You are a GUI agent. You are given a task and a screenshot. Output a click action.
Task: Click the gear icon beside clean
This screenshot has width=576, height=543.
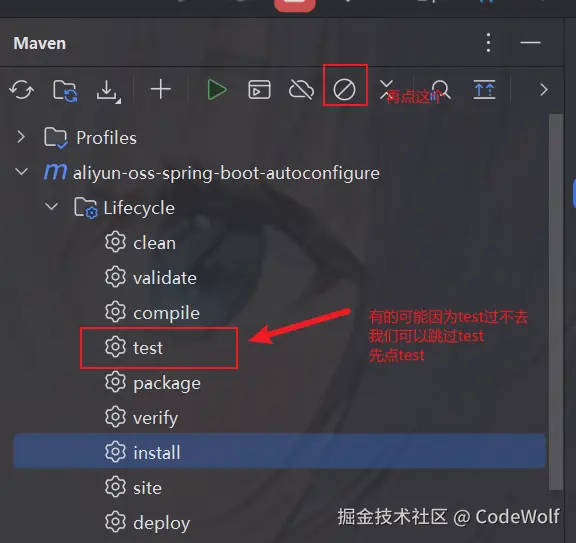(115, 242)
